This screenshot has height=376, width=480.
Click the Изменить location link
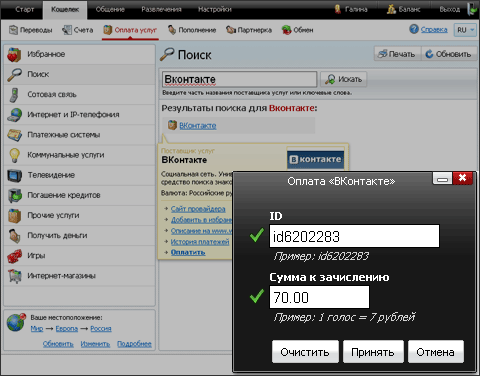[95, 344]
